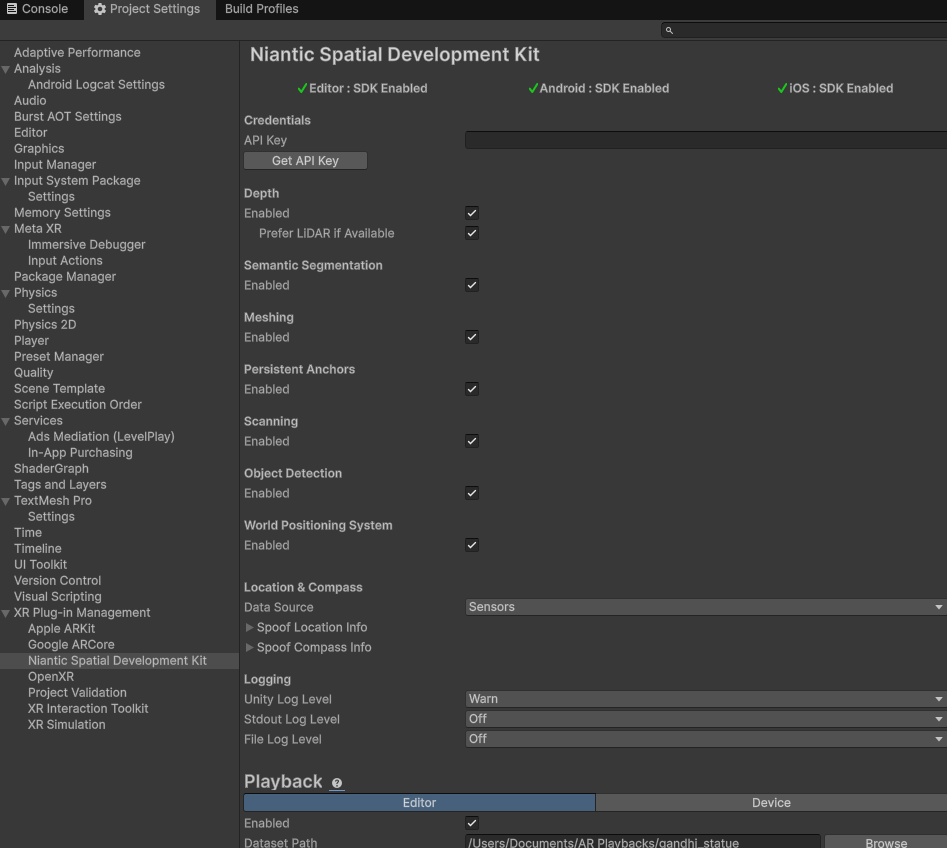Toggle World Positioning System Enabled
Image resolution: width=947 pixels, height=848 pixels.
[x=471, y=545]
